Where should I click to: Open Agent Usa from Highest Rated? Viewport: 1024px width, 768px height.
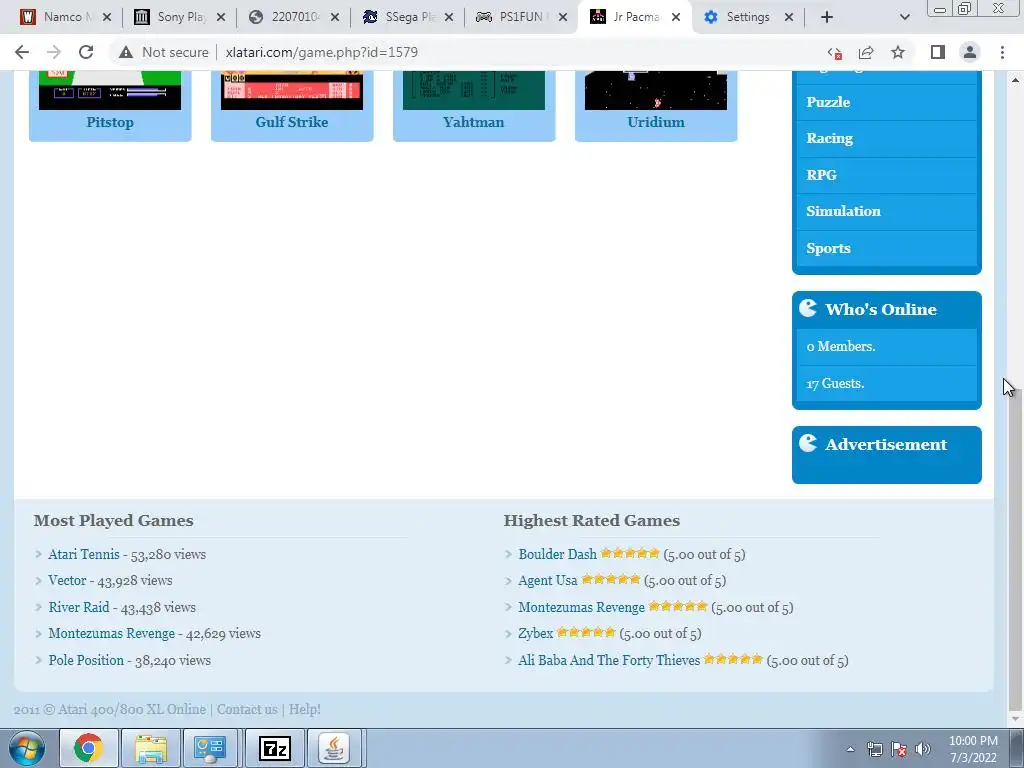[x=547, y=581]
